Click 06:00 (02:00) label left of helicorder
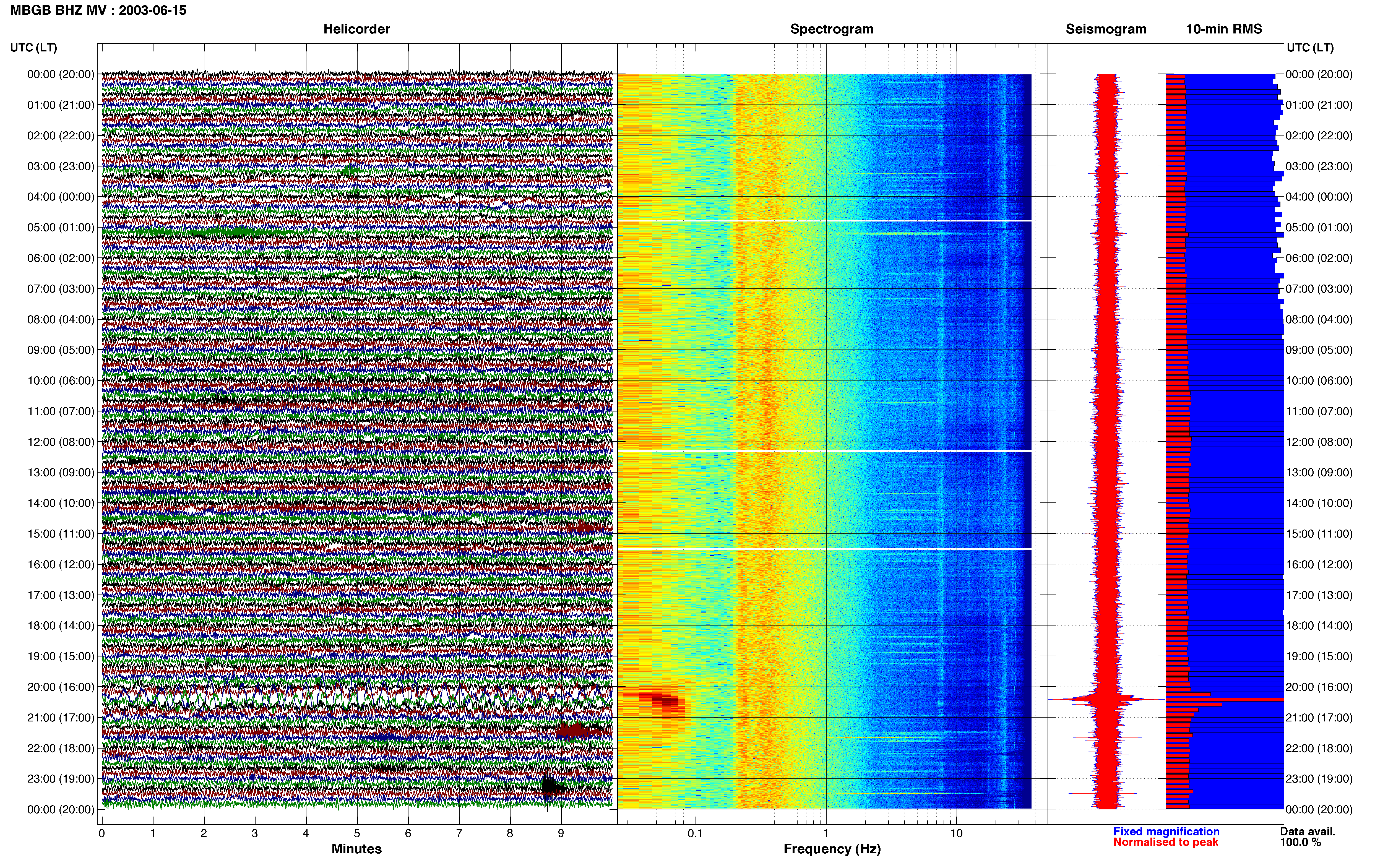This screenshot has height=868, width=1388. (60, 258)
